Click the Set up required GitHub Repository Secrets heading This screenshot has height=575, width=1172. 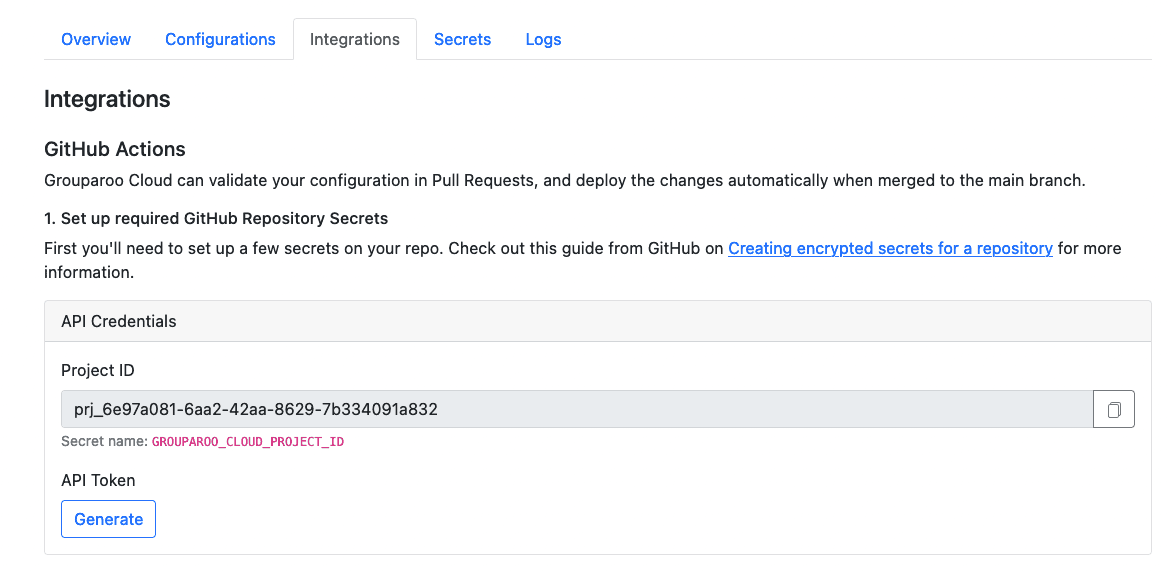point(216,218)
